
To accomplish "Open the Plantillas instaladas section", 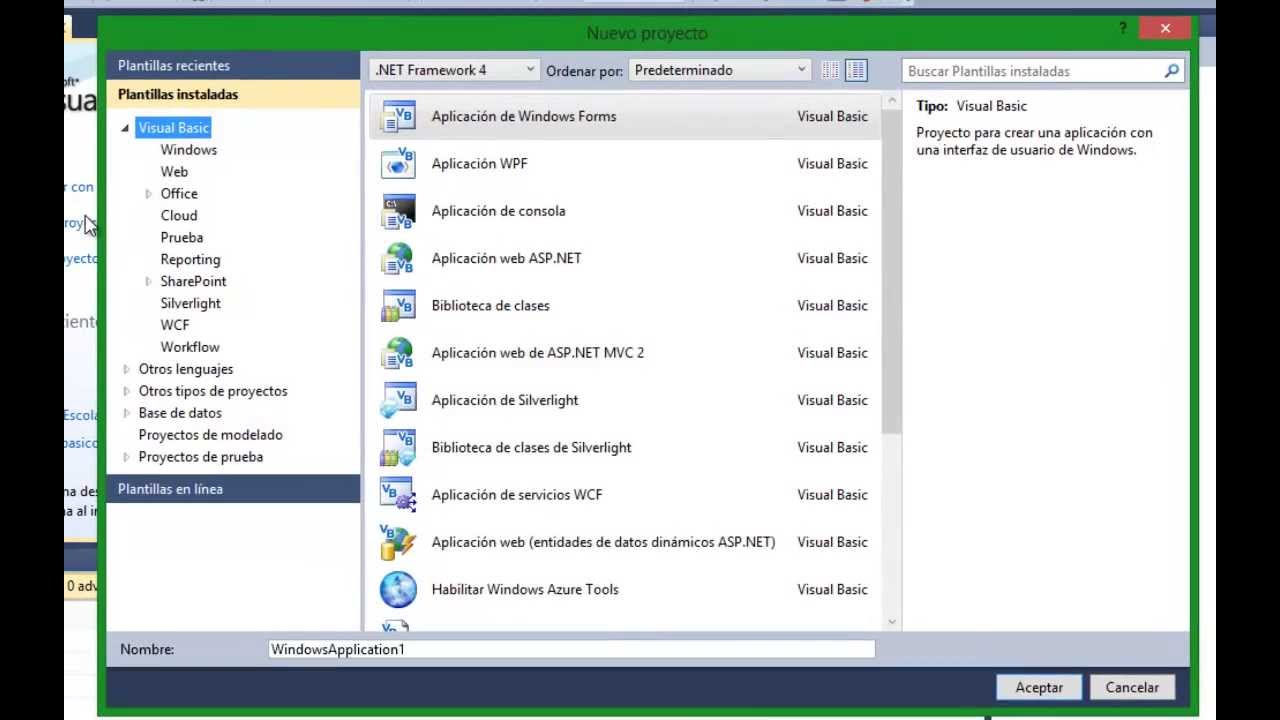I will point(233,94).
